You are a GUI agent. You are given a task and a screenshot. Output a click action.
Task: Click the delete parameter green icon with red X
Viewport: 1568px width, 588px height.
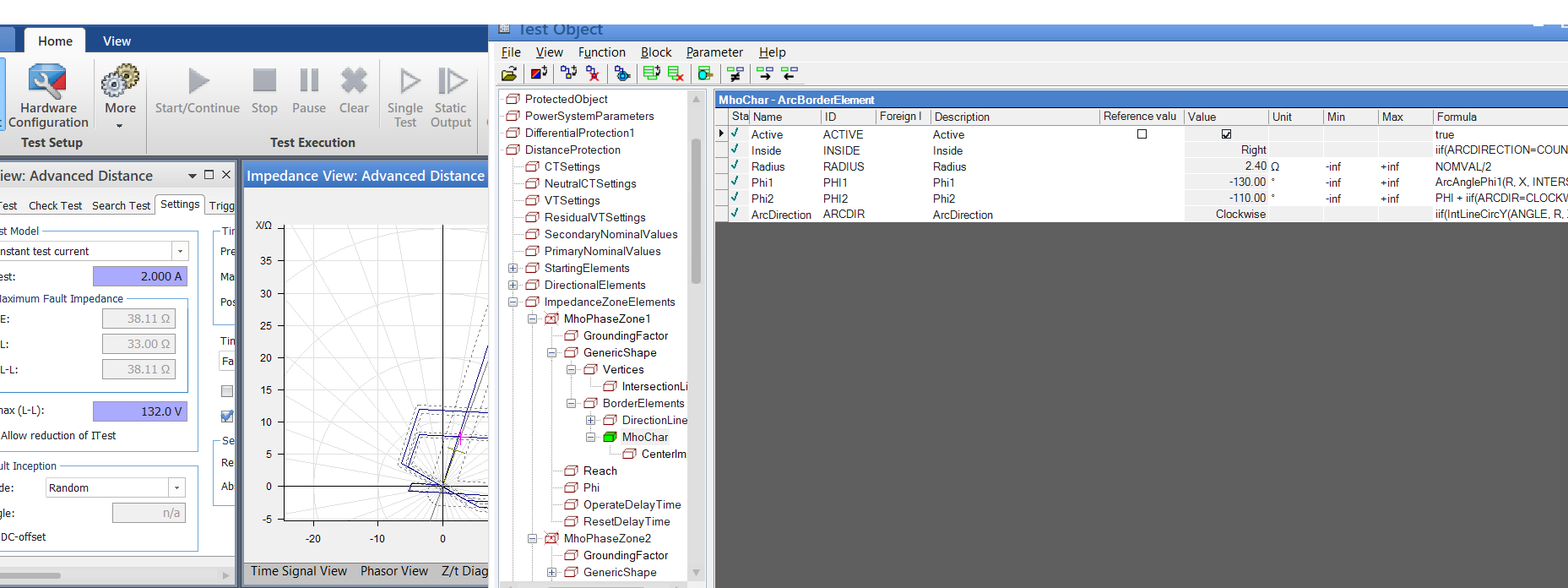(x=675, y=73)
